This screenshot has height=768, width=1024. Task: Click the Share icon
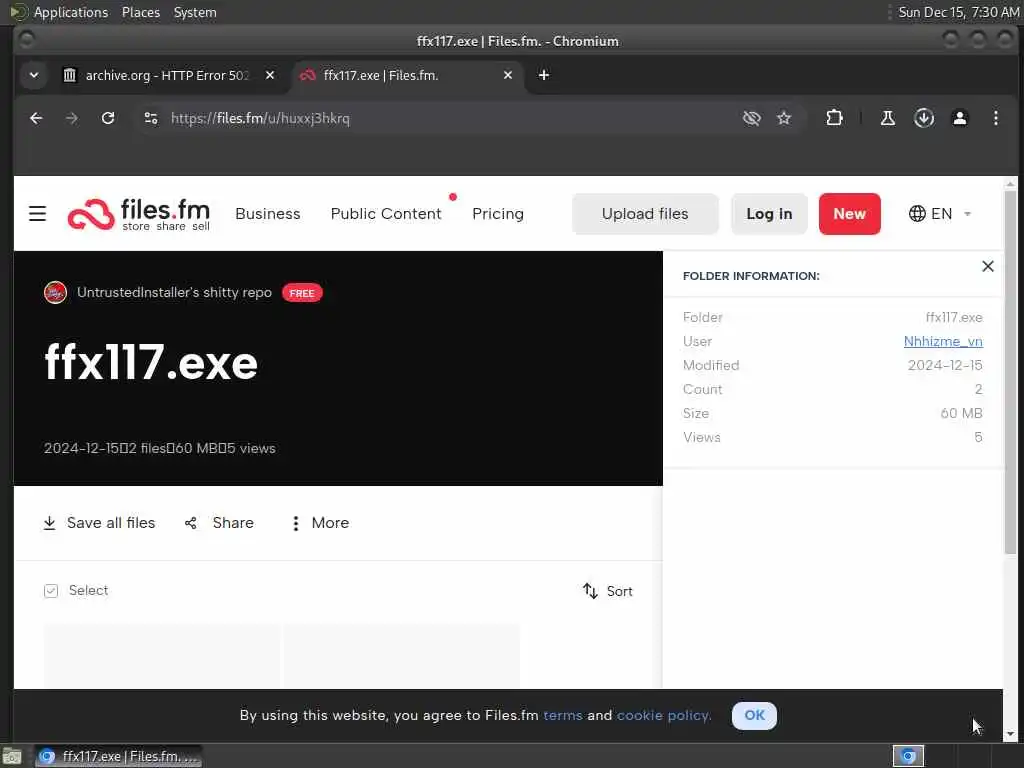[x=191, y=523]
